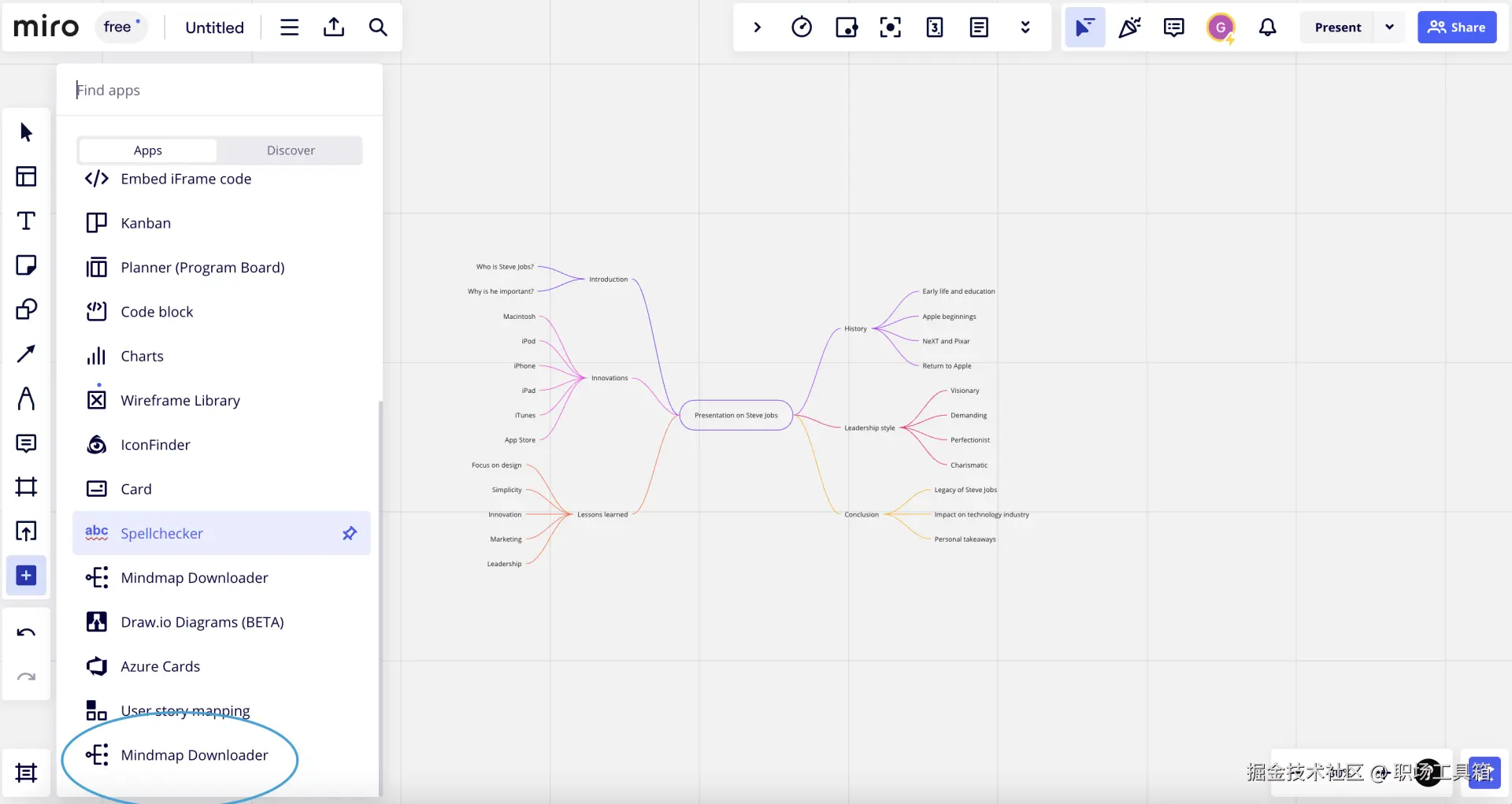1512x804 pixels.
Task: Select the Comment tool in left toolbar
Action: [26, 443]
